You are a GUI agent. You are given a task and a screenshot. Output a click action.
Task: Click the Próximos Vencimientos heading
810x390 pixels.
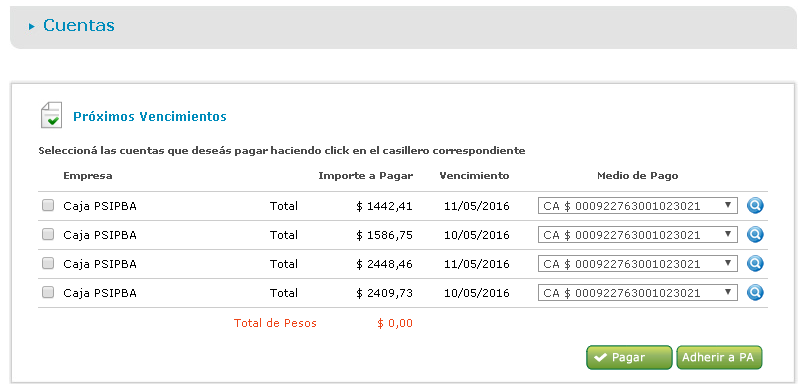point(150,117)
